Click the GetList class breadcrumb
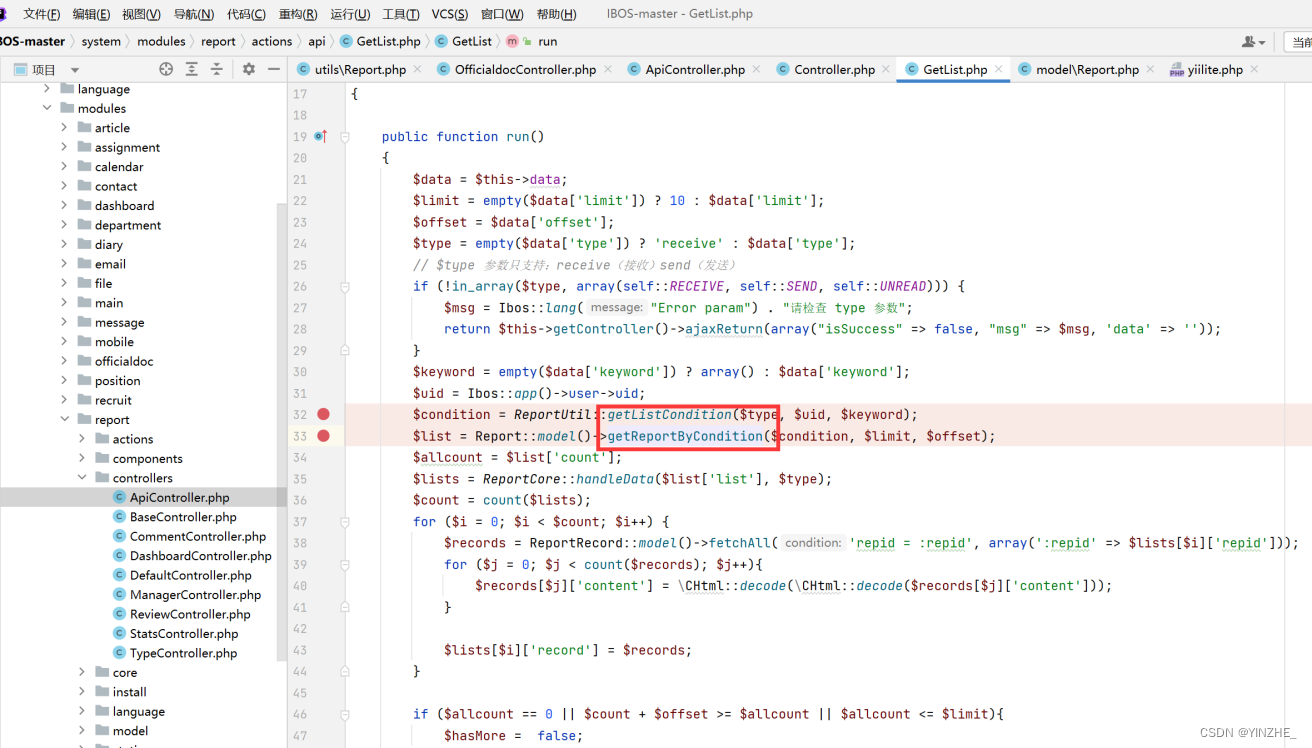Image resolution: width=1312 pixels, height=748 pixels. click(464, 42)
